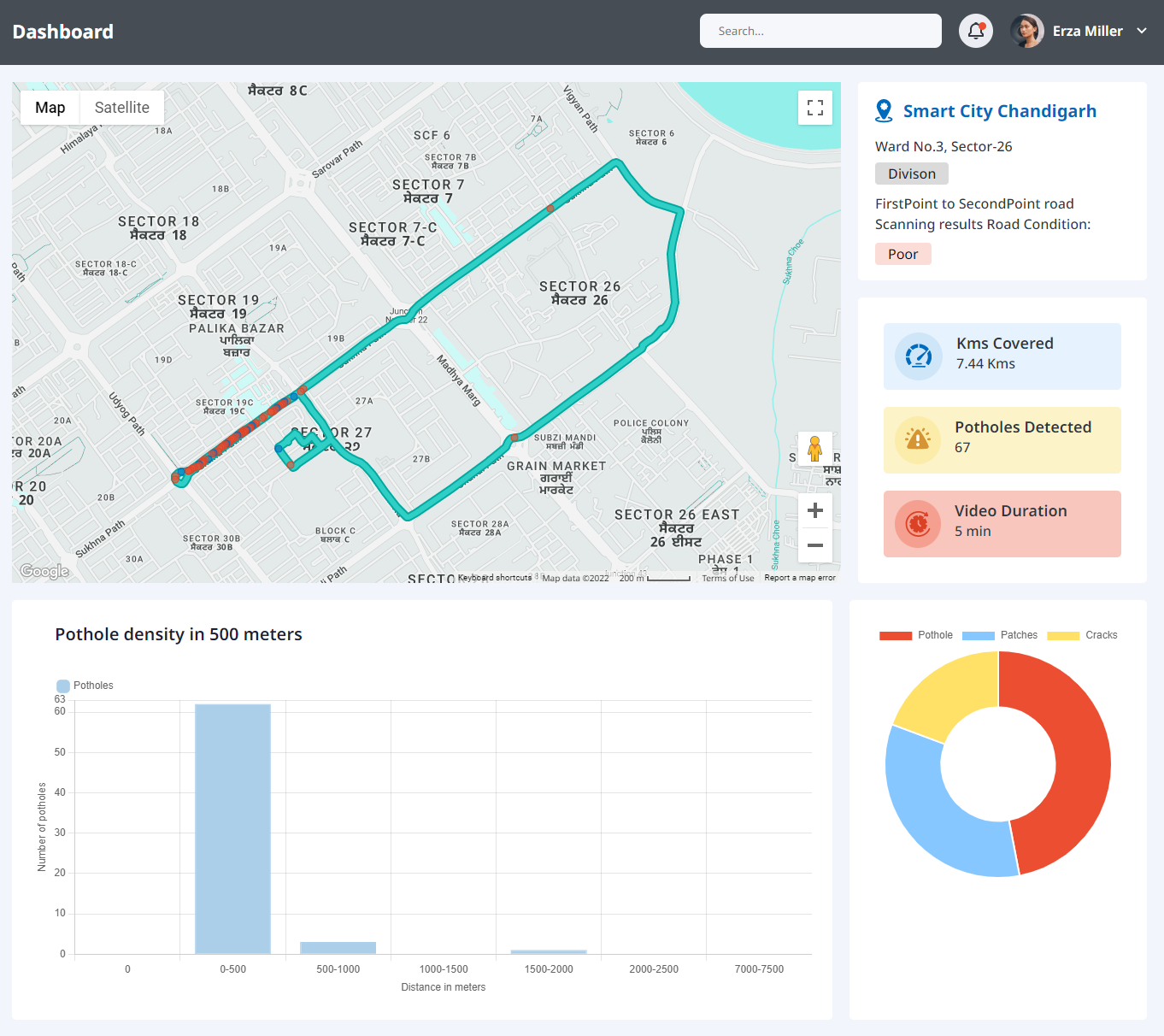Image resolution: width=1164 pixels, height=1036 pixels.
Task: Click the Kms Covered speedometer icon
Action: click(918, 356)
